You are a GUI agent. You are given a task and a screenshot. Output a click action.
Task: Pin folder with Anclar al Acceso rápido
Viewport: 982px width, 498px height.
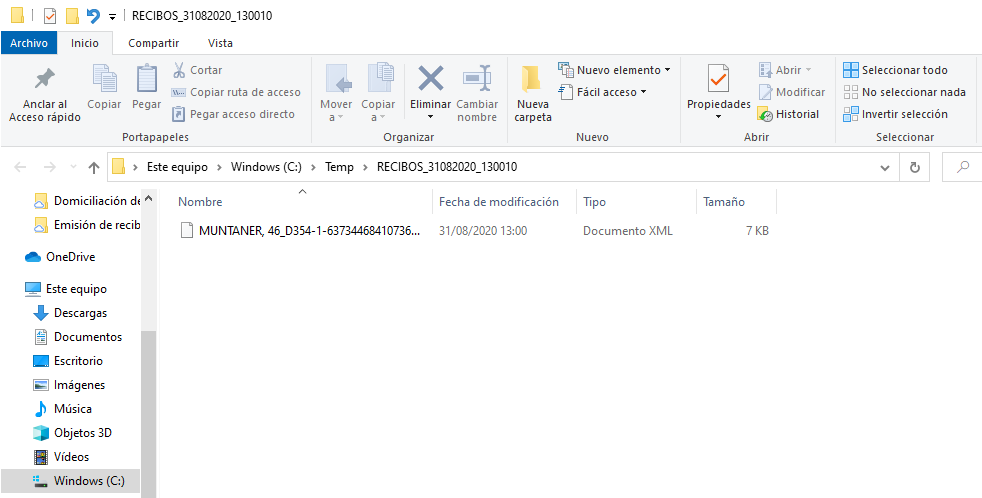pos(44,95)
